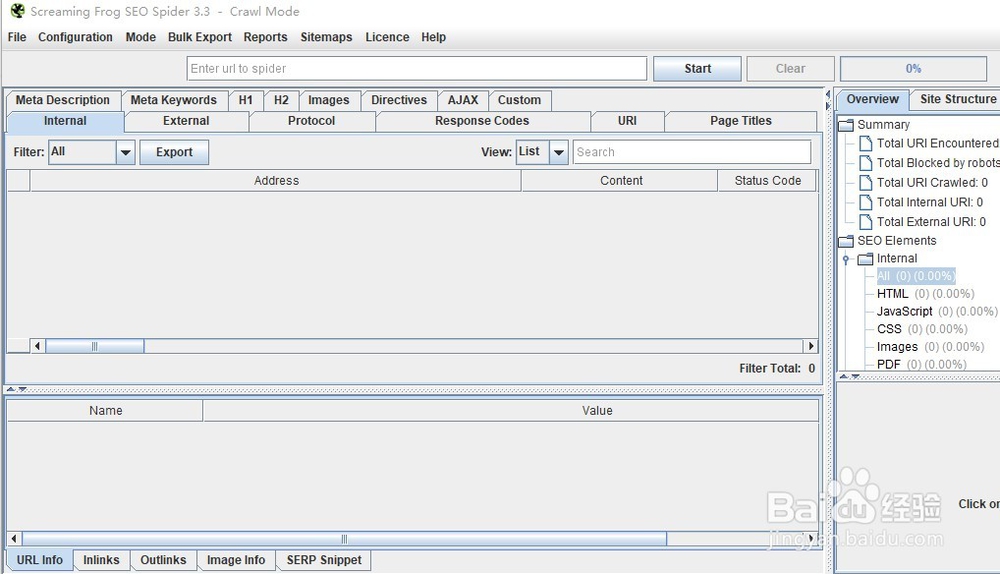The height and width of the screenshot is (574, 1000).
Task: Switch to the Images tab
Action: pos(329,100)
